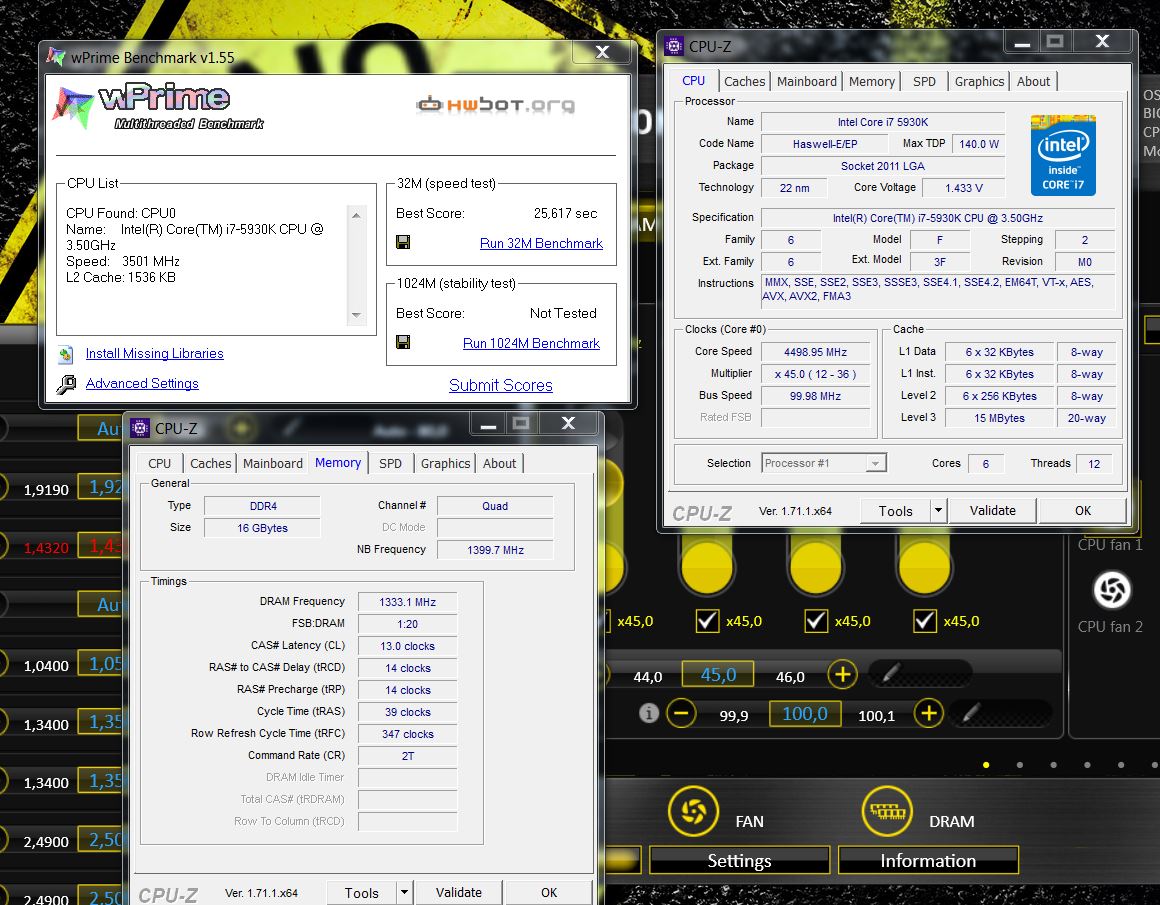Switch to CPU tab in CPU-Z Memory window

(x=159, y=463)
